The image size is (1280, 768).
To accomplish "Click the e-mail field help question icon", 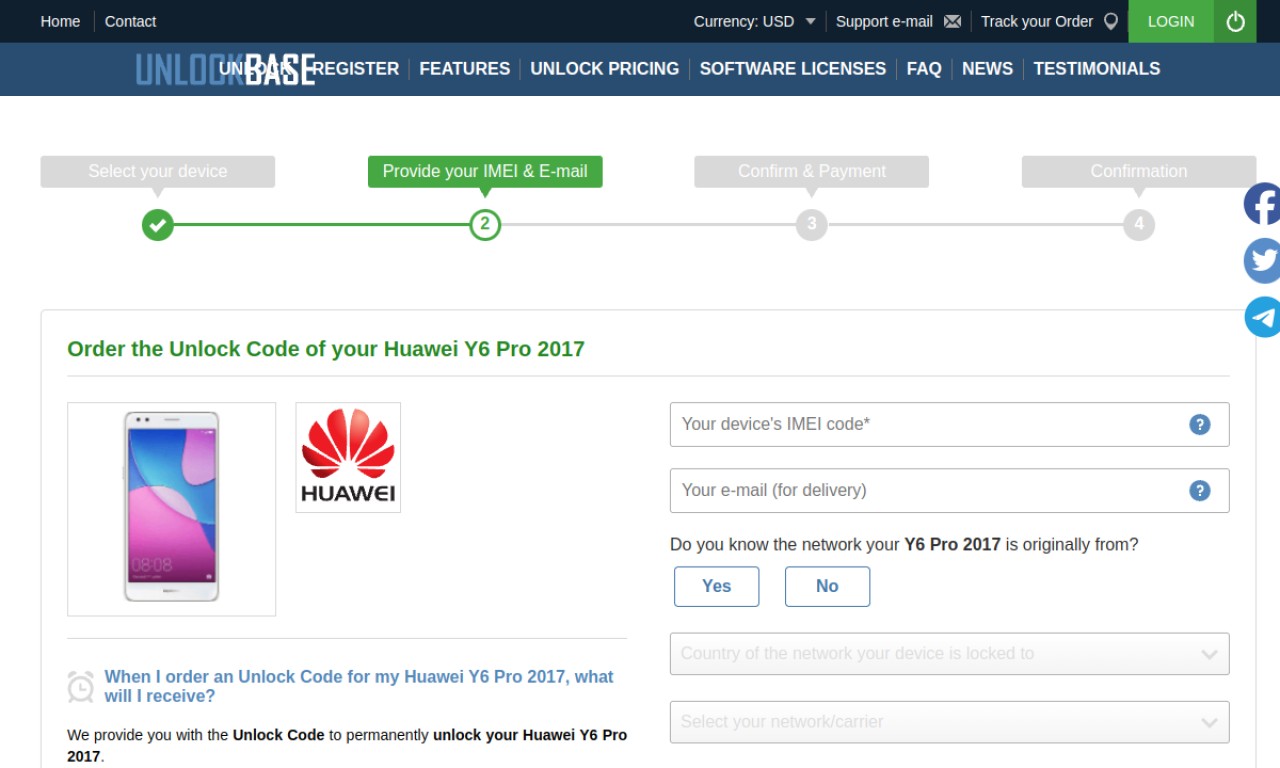I will coord(1200,491).
